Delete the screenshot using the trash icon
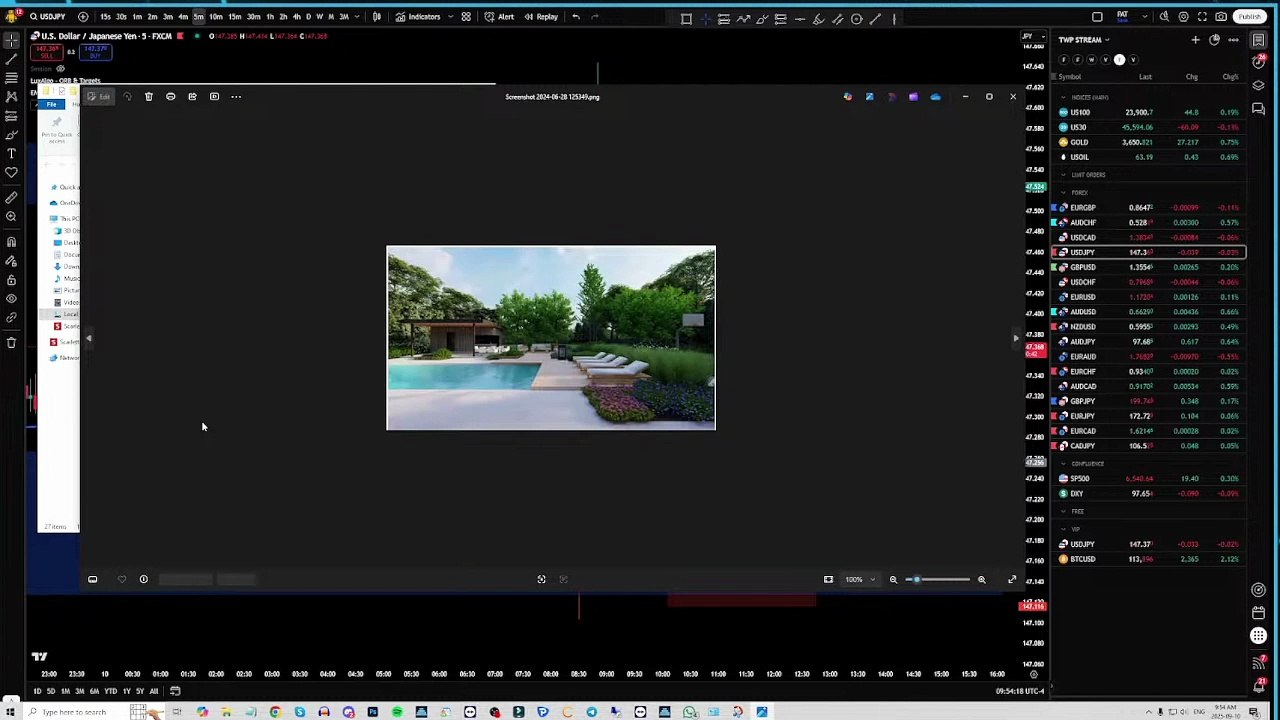Screen dimensions: 1280x720 (x=148, y=97)
